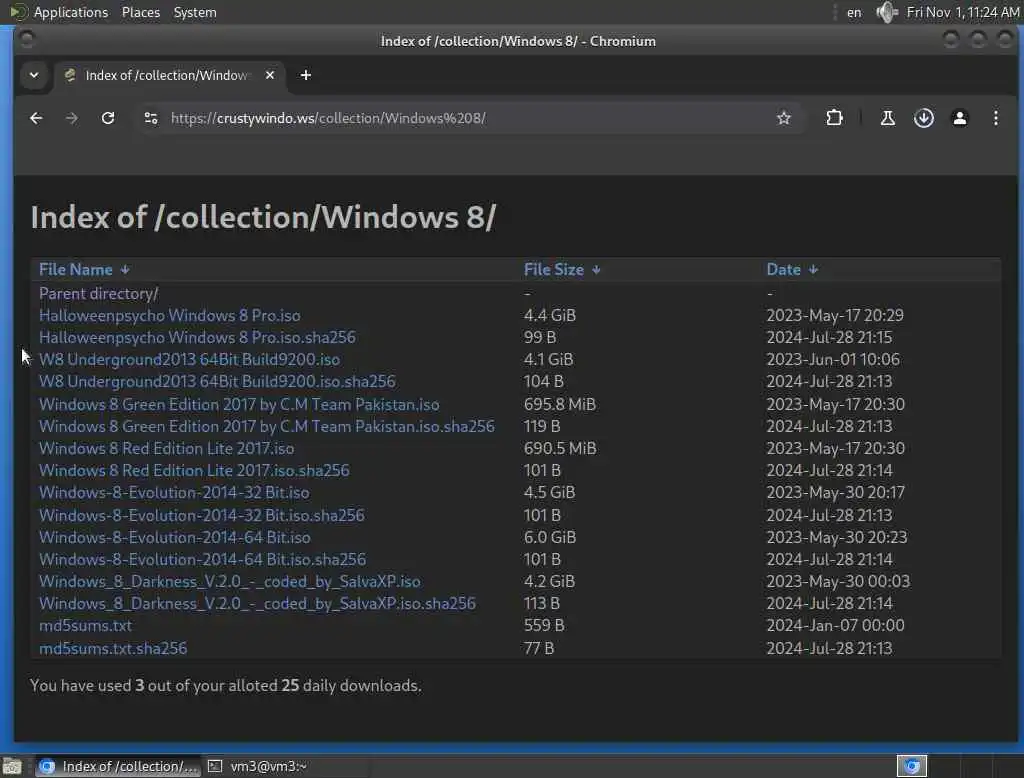Click the 4.4 GiB size cell
Viewport: 1024px width, 778px height.
click(x=550, y=316)
